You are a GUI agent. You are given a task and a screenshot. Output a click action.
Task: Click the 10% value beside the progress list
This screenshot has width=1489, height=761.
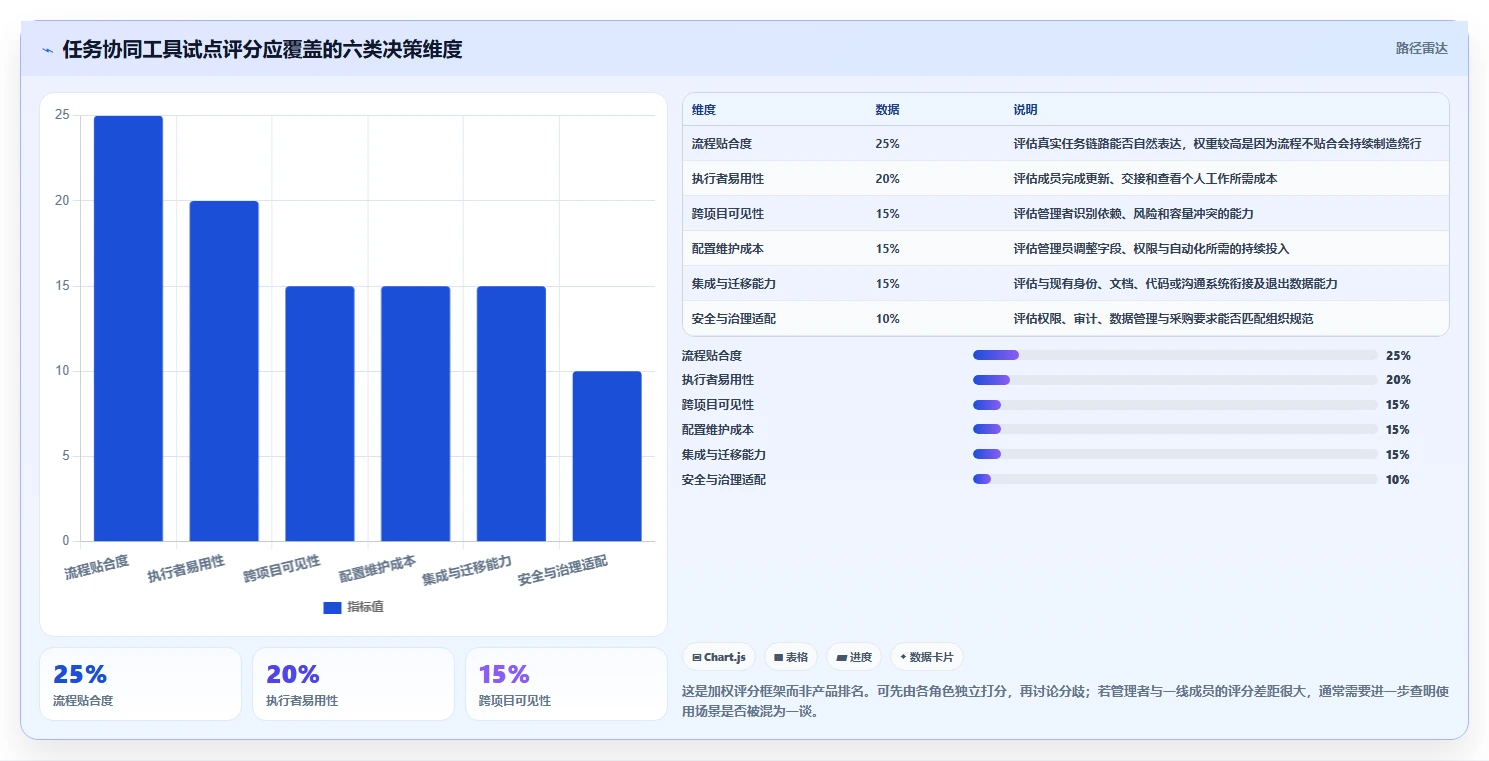(x=1398, y=480)
